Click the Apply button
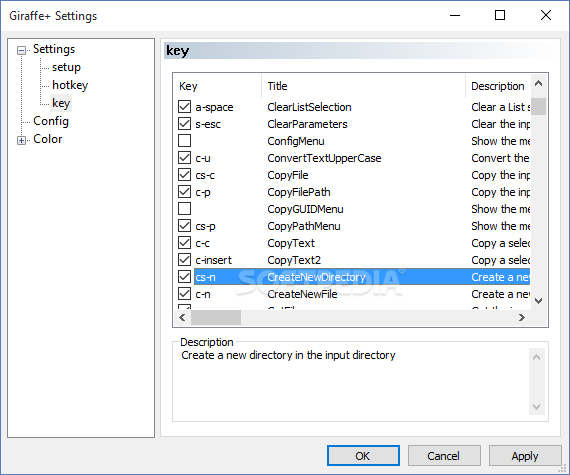 [525, 456]
